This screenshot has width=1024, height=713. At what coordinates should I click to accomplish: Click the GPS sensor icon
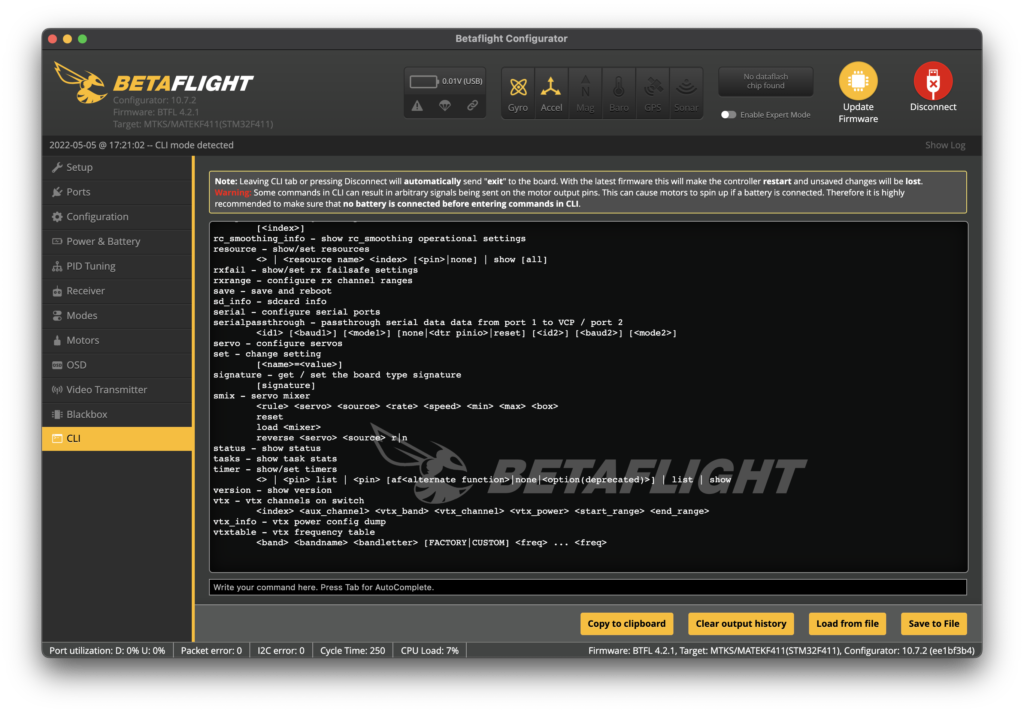652,93
